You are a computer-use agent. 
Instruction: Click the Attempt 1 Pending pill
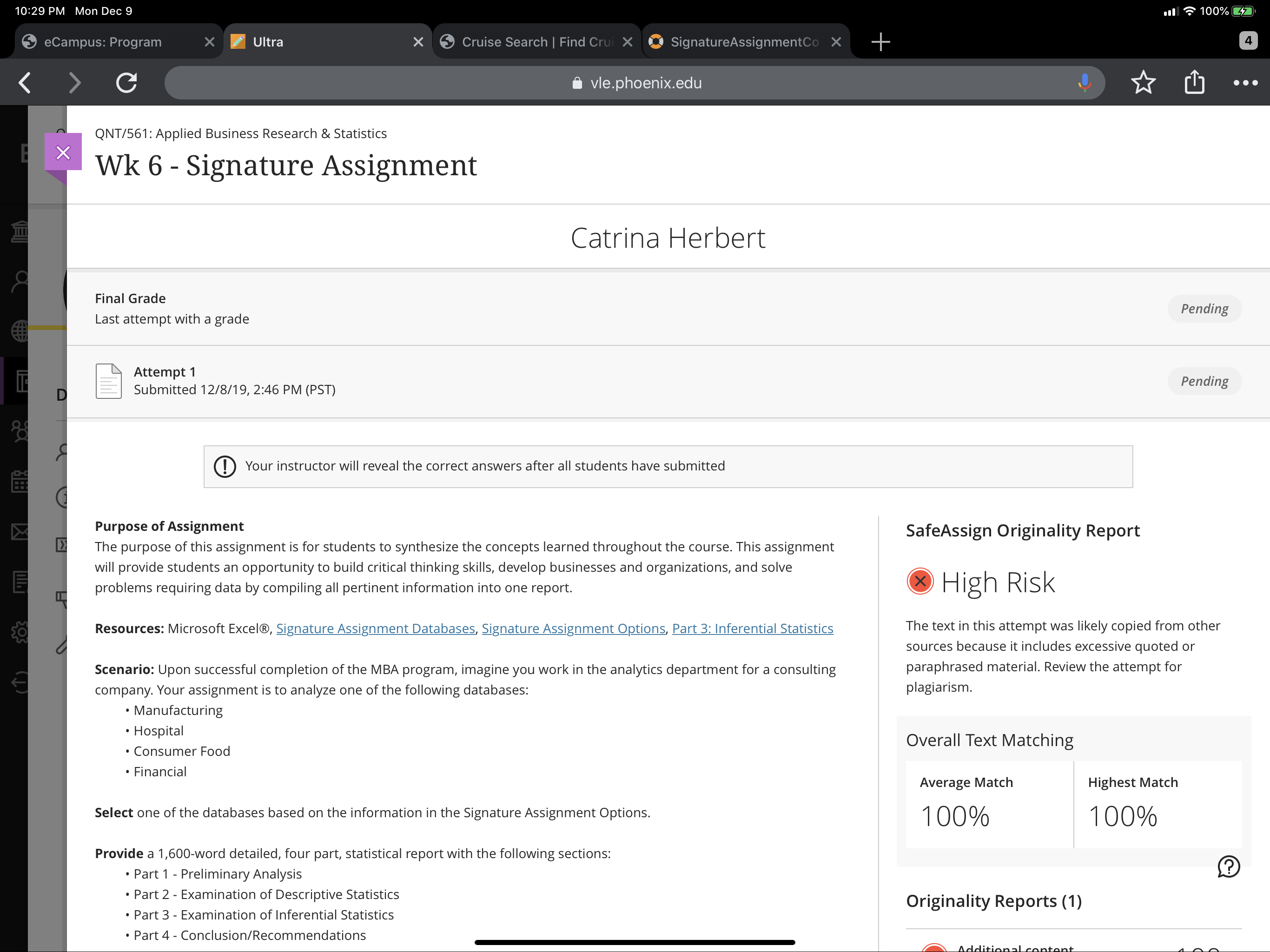tap(1204, 381)
